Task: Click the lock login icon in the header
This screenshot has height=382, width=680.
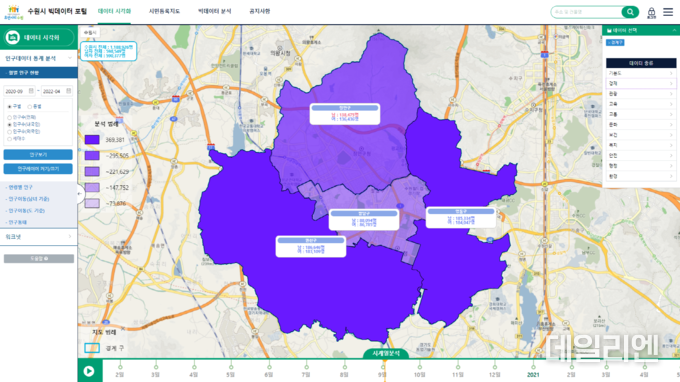Action: pyautogui.click(x=651, y=13)
